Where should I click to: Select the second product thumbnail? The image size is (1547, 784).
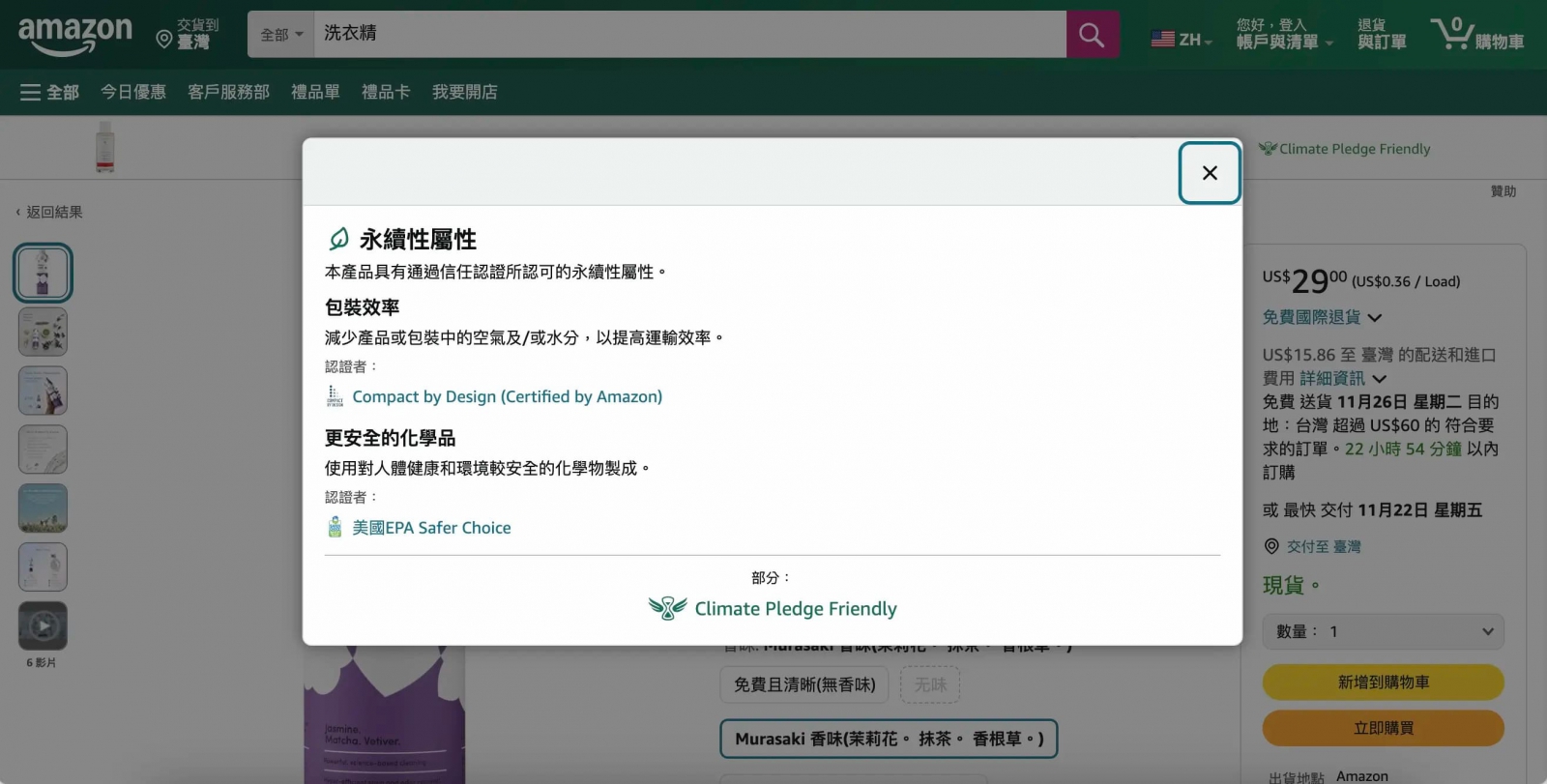coord(43,332)
